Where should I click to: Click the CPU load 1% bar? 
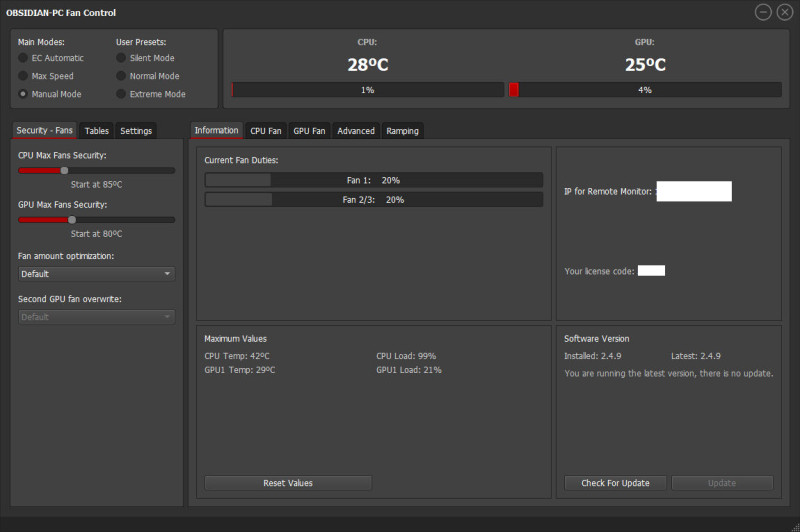367,90
